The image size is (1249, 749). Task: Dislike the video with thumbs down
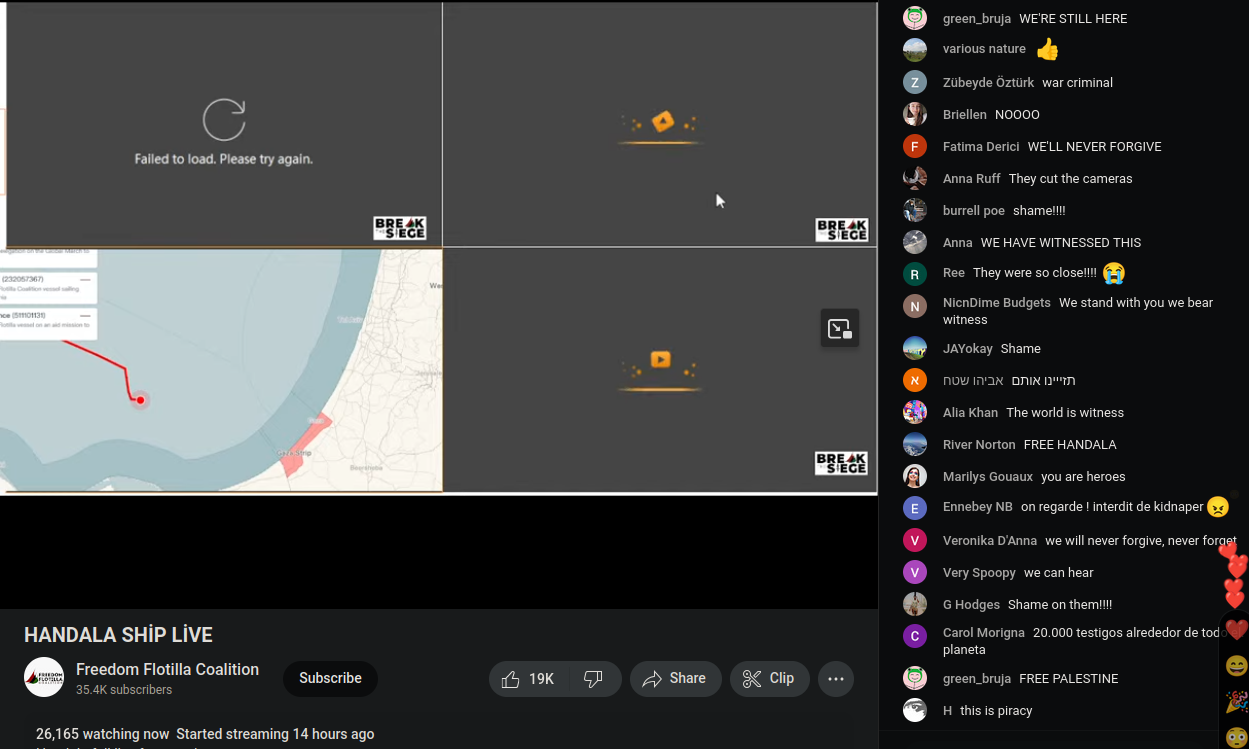[594, 679]
